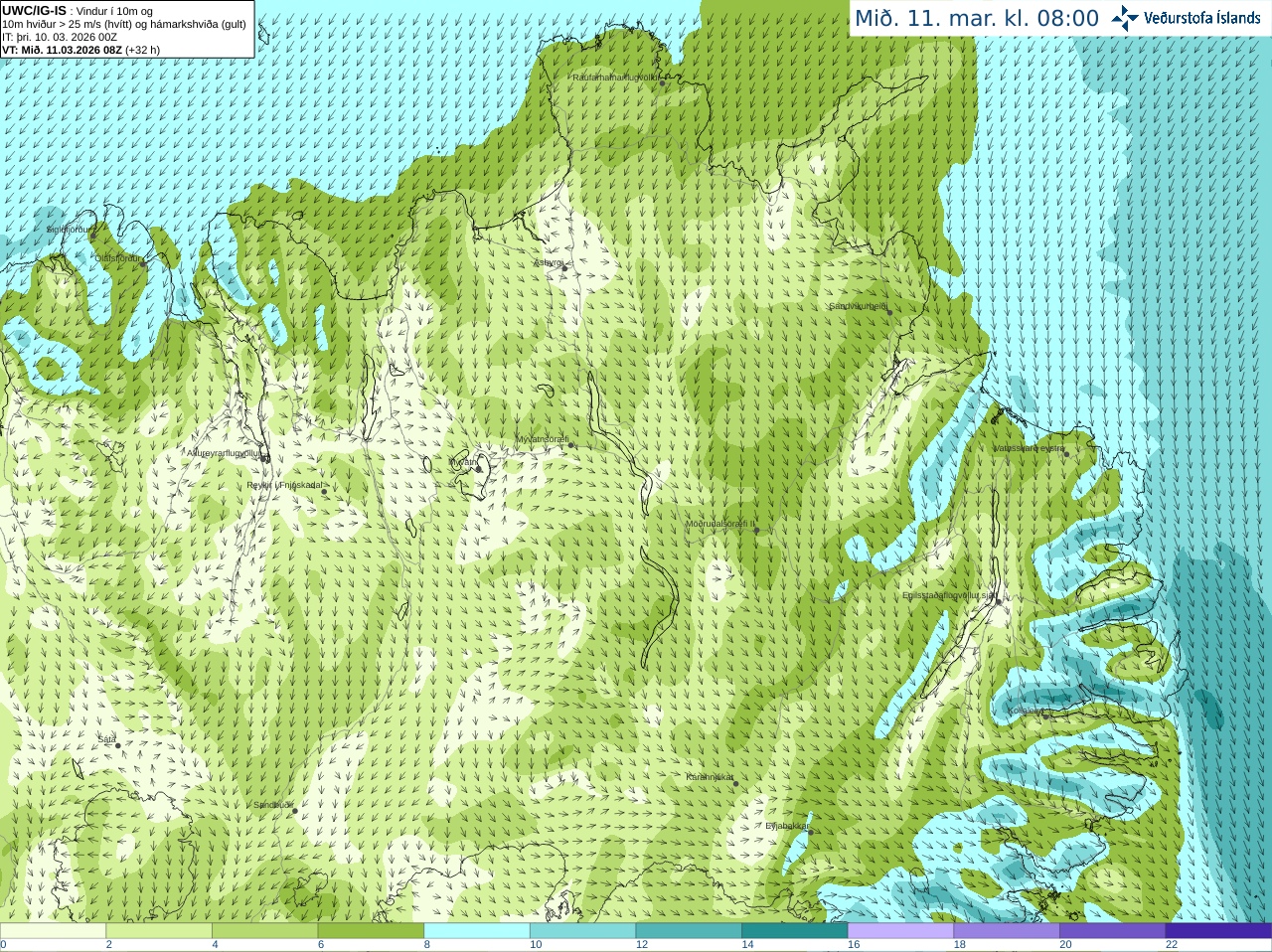Click the Mývatnsöræfi station marker dot

570,445
